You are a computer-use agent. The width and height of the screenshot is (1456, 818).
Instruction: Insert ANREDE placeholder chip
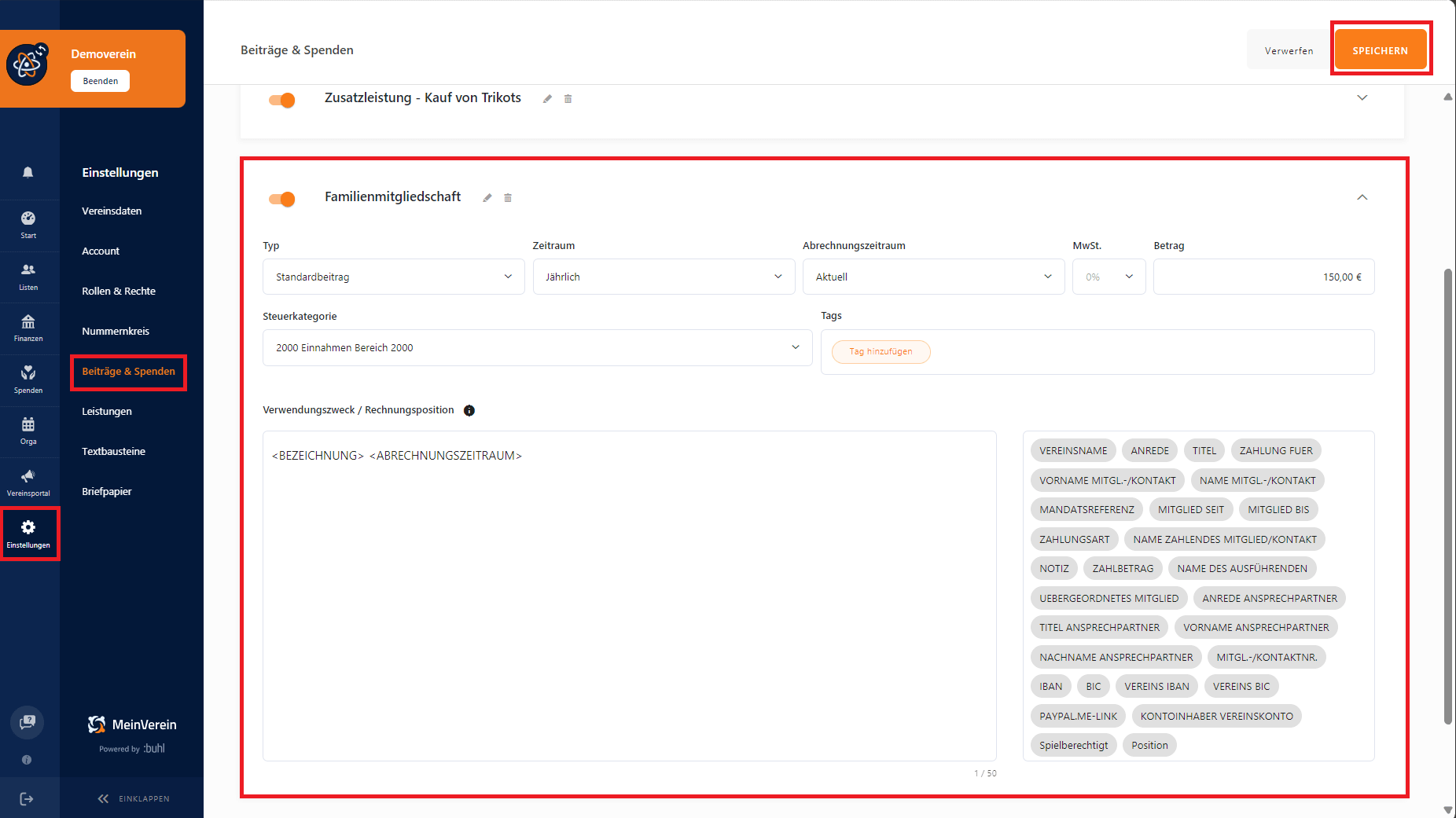1149,450
